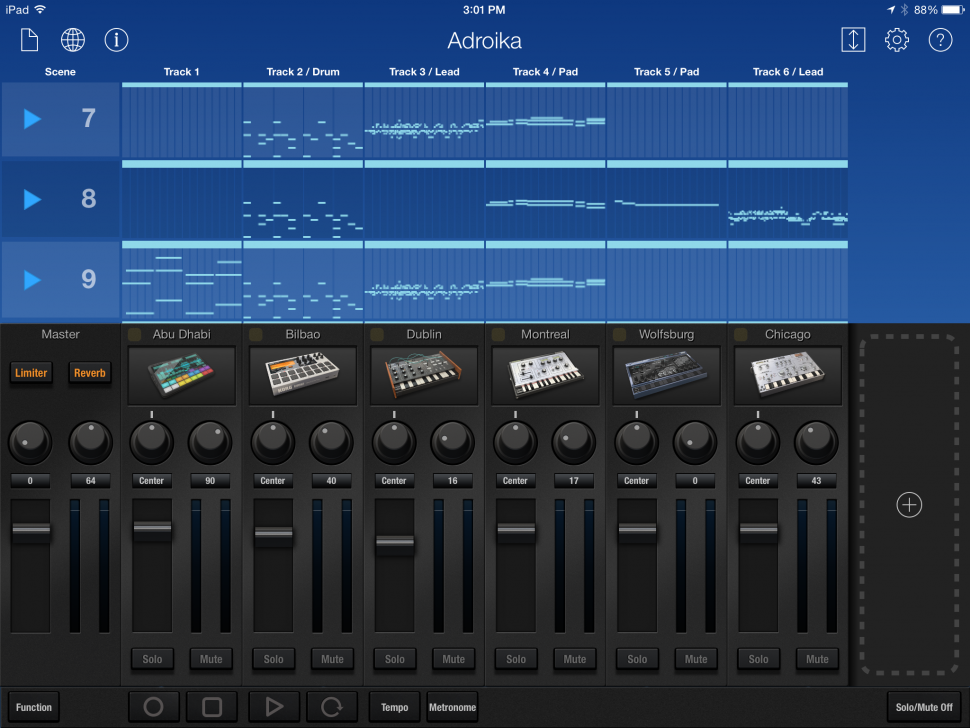This screenshot has width=970, height=728.
Task: Open the Chicago synth gadget
Action: pyautogui.click(x=788, y=375)
